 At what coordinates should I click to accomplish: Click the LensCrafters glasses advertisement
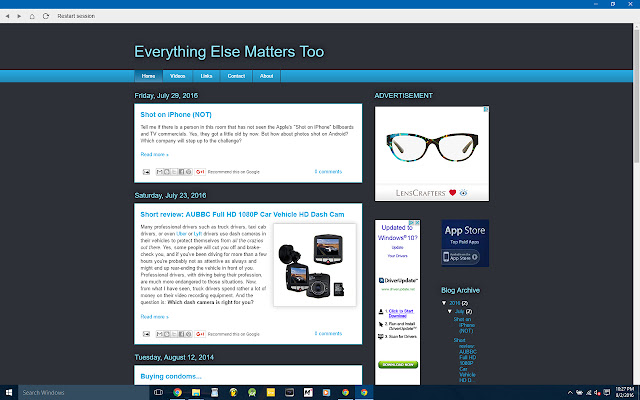[x=432, y=154]
